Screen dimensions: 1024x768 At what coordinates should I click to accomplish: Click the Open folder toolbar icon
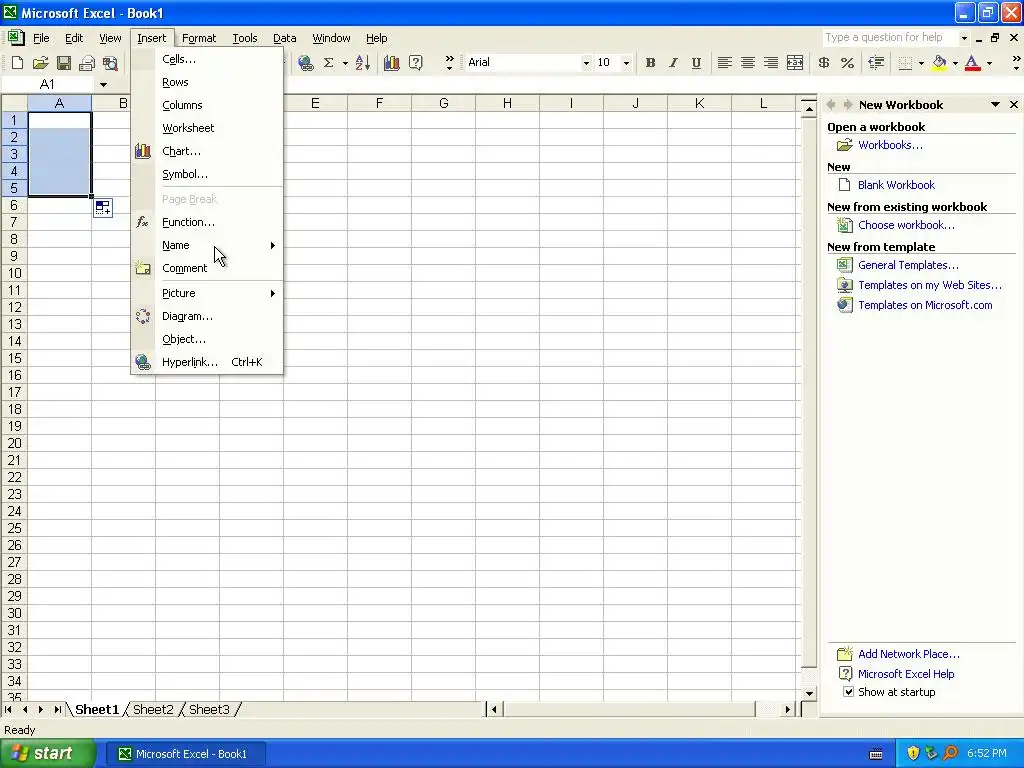[40, 63]
